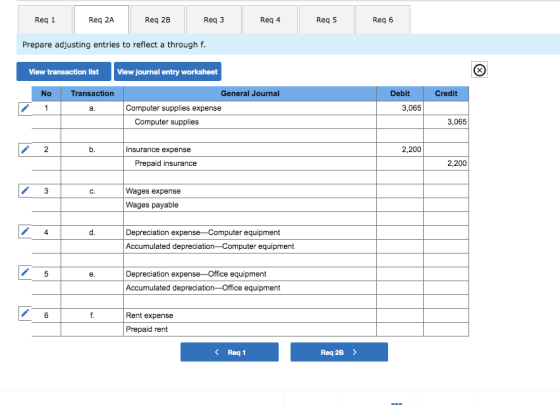Viewport: 560px width, 405px height.
Task: Click the General Journal column header
Action: click(x=250, y=94)
